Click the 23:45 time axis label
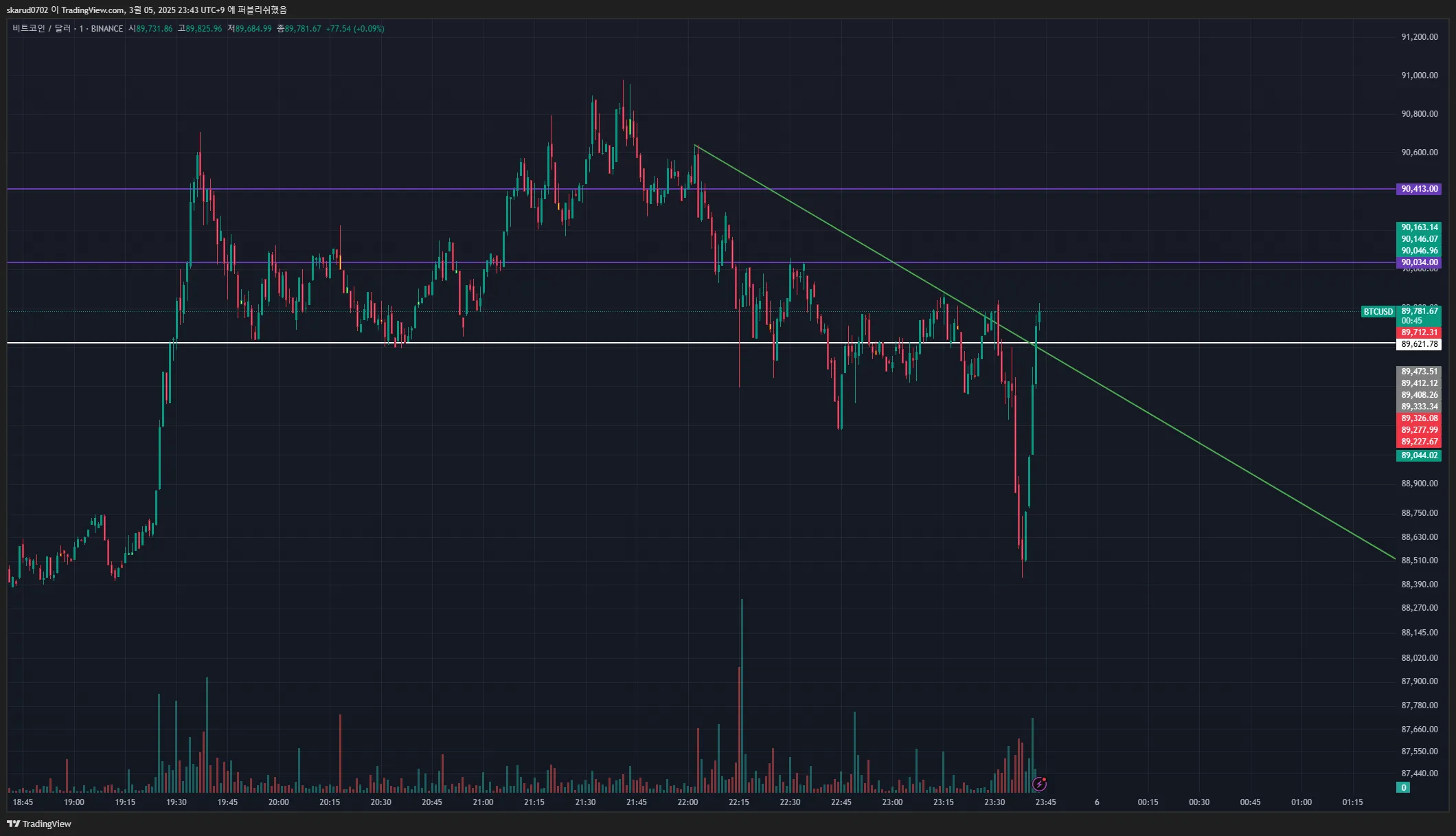The width and height of the screenshot is (1456, 836). 1046,802
